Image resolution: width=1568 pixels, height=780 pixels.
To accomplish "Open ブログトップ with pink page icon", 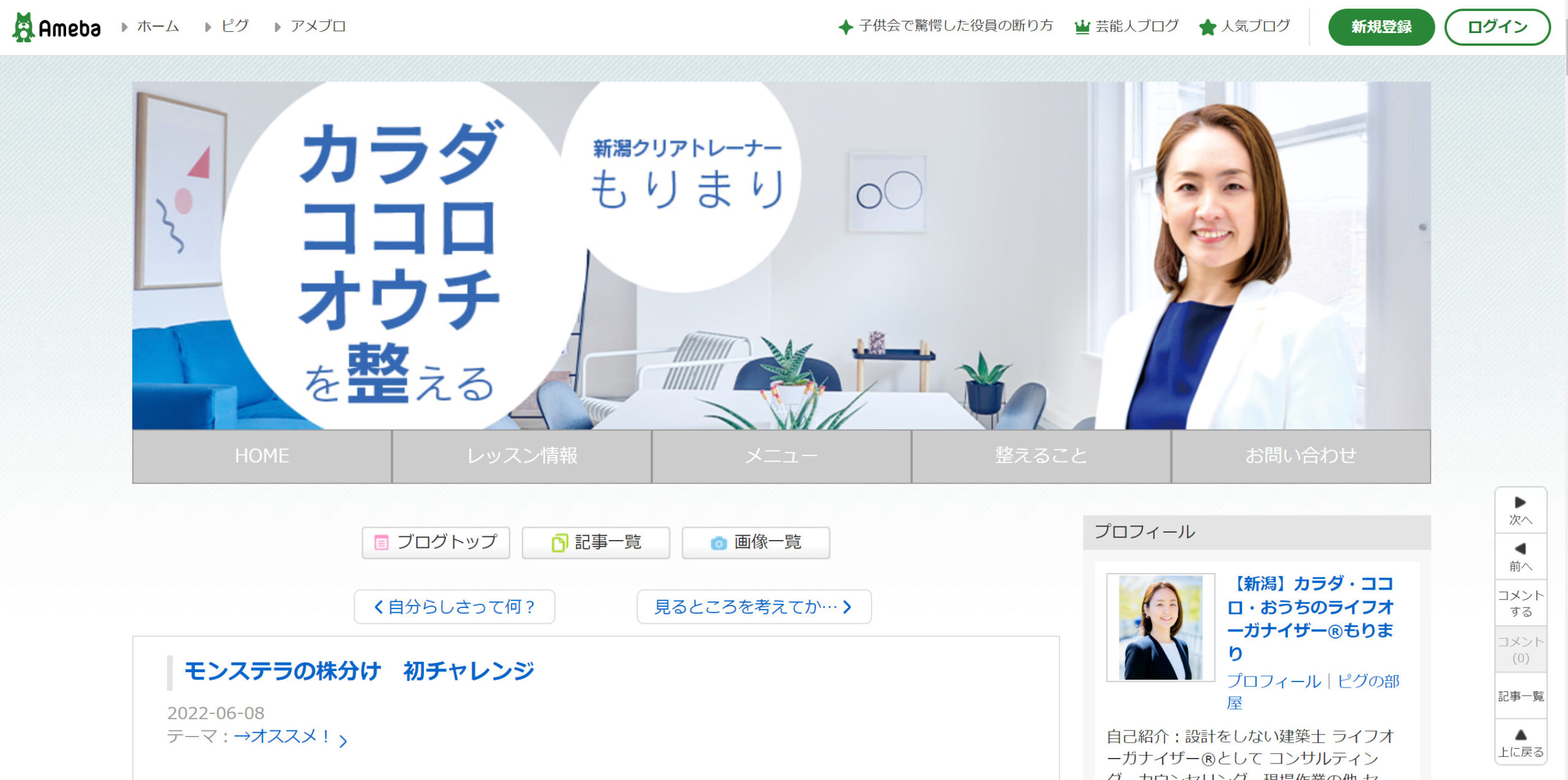I will (x=435, y=542).
